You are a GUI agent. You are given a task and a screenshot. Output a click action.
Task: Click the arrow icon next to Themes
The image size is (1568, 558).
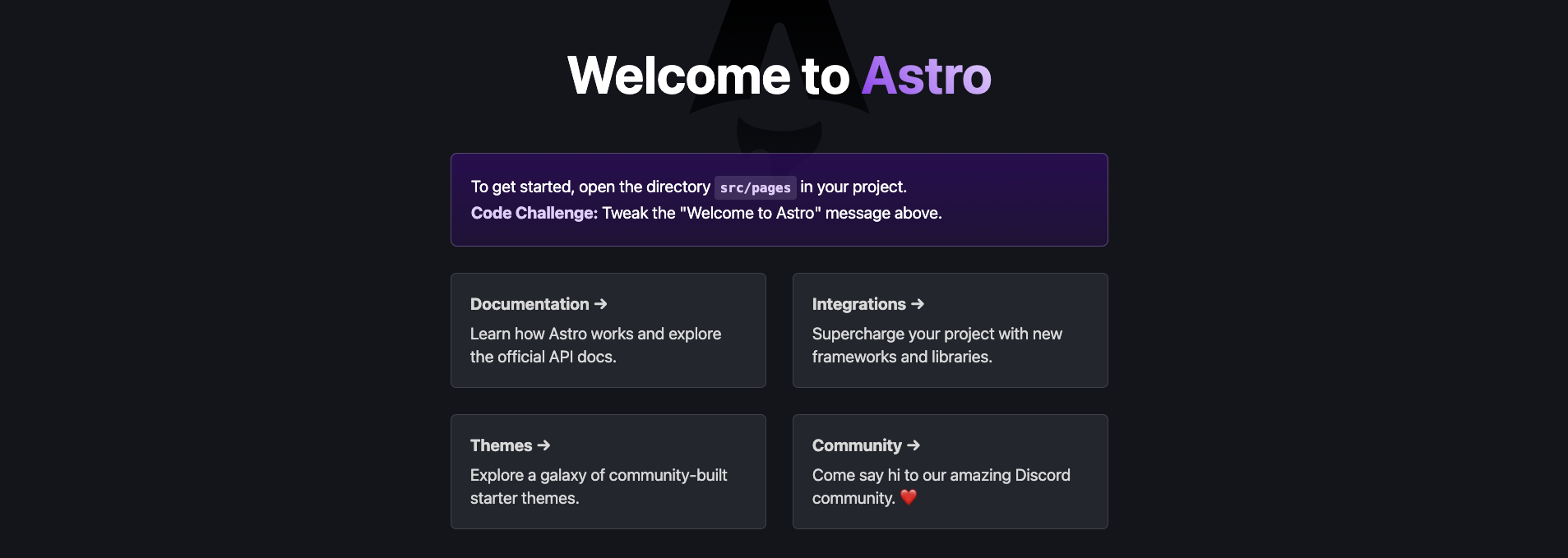coord(543,445)
